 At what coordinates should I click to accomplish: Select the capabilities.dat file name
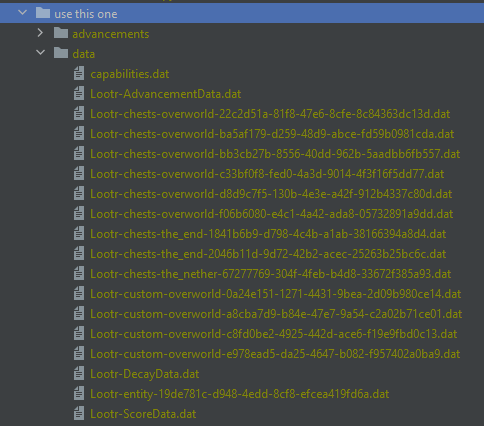130,74
